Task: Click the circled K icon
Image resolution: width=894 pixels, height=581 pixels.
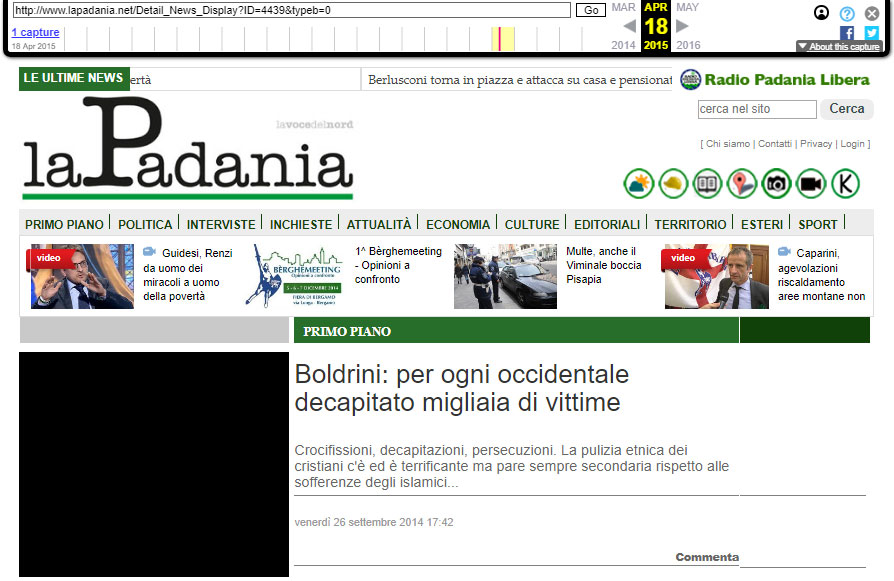Action: 846,184
